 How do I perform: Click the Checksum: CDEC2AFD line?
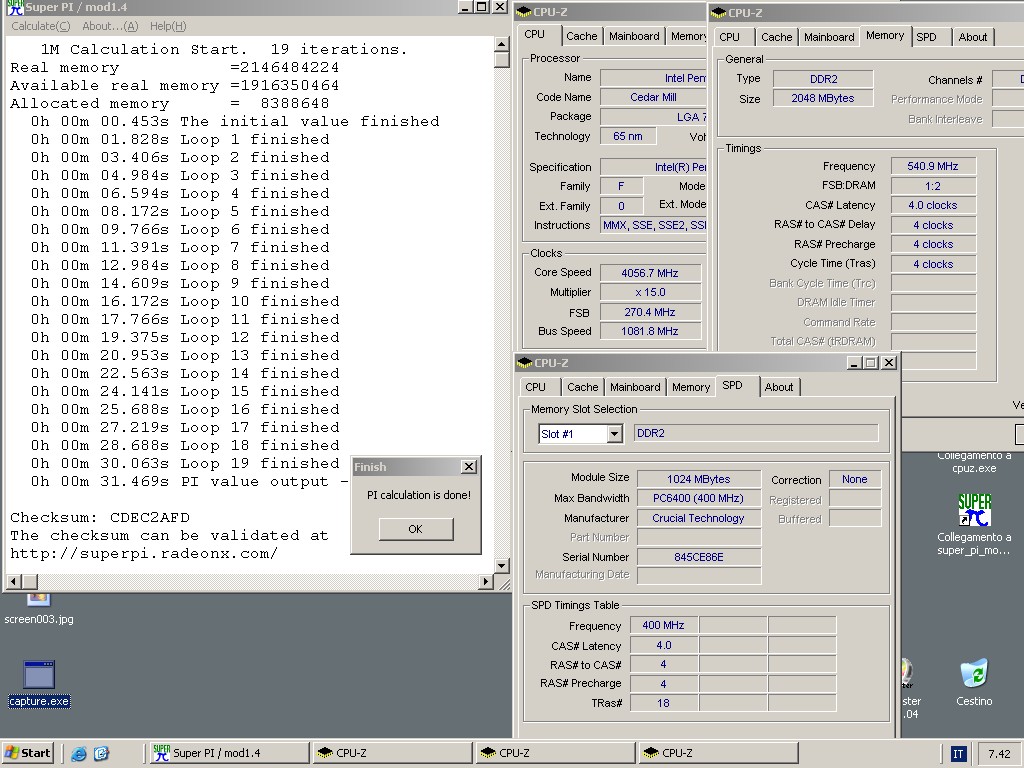100,518
